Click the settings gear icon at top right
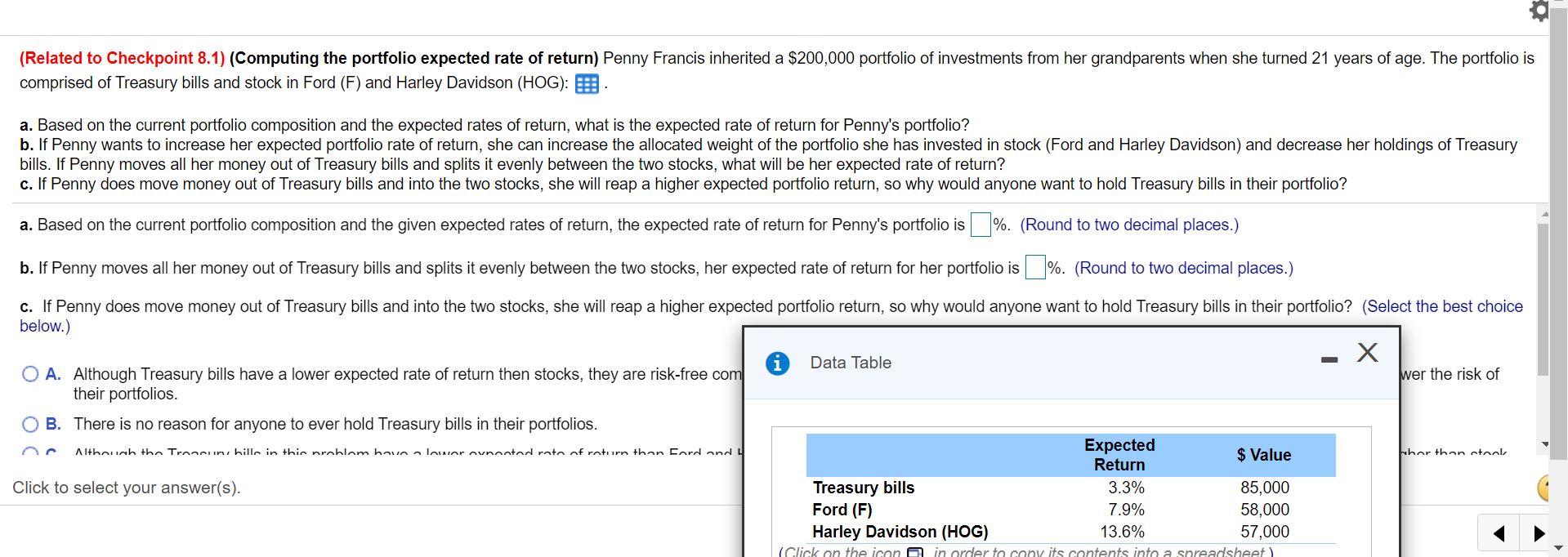Screen dimensions: 1568x557 tap(1539, 11)
